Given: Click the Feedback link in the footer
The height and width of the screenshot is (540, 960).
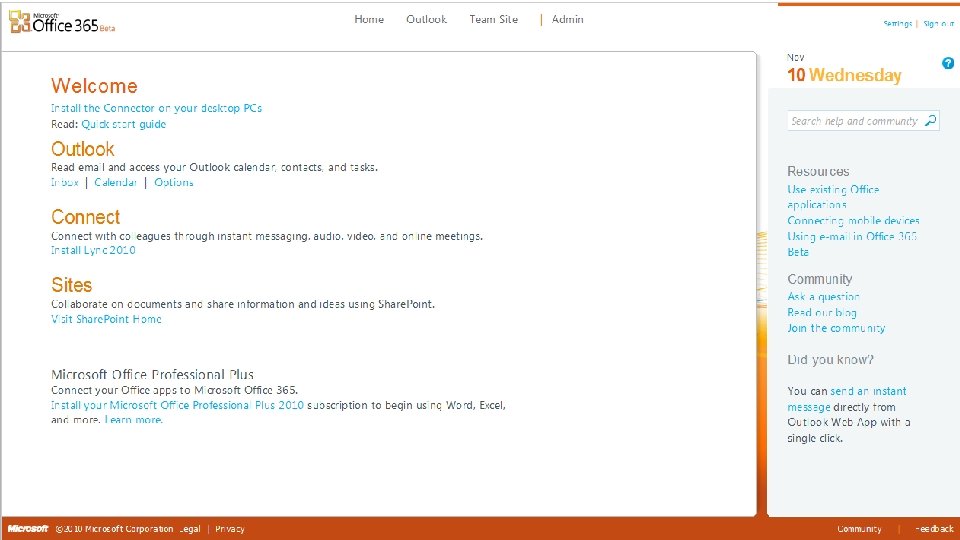Looking at the screenshot, I should pyautogui.click(x=934, y=529).
